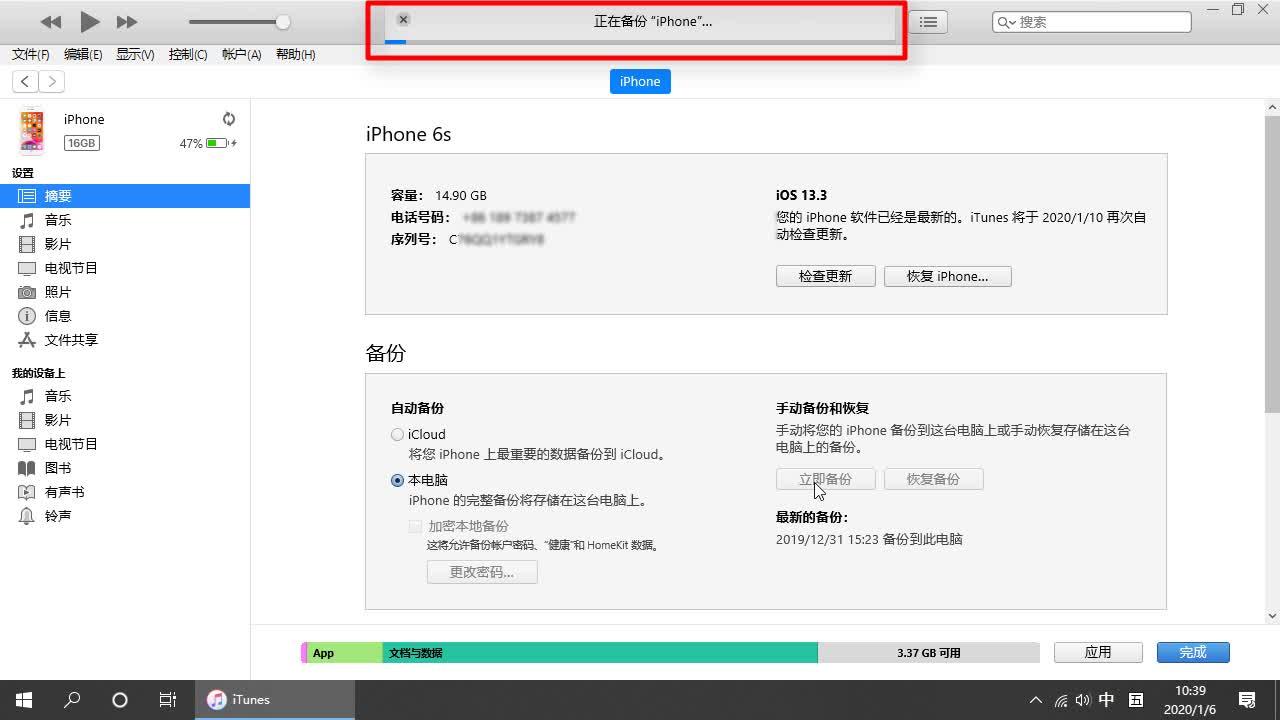Click the 有声书 audiobook icon
Viewport: 1280px width, 720px height.
click(x=27, y=492)
